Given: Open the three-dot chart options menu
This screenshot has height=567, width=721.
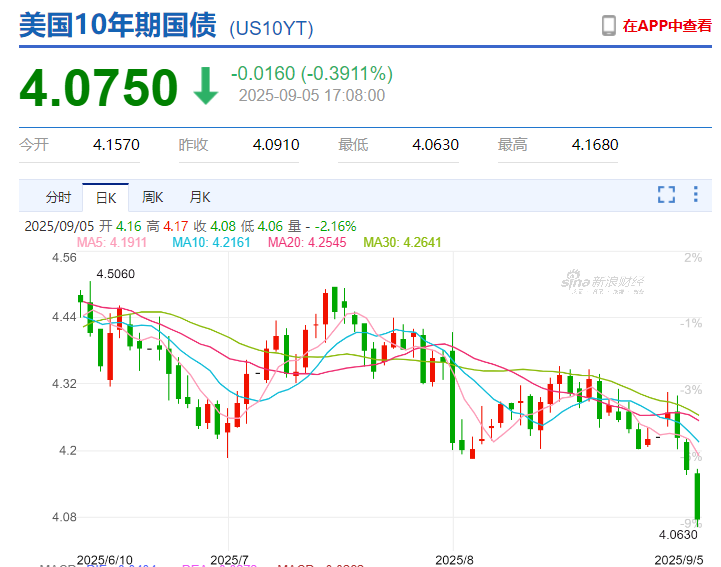Looking at the screenshot, I should point(696,194).
